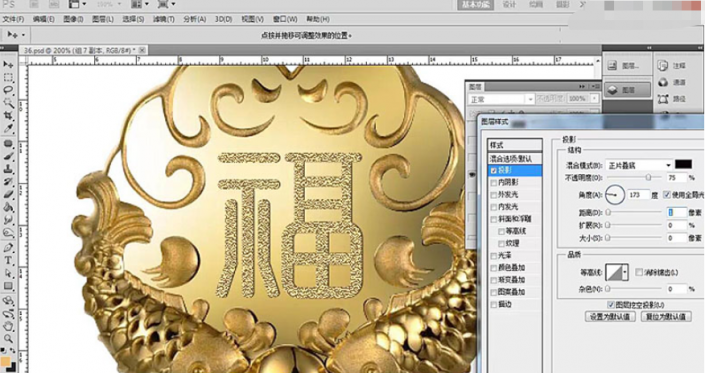Select the 3D Camera Rotate tool
The height and width of the screenshot is (373, 705).
[x=8, y=313]
